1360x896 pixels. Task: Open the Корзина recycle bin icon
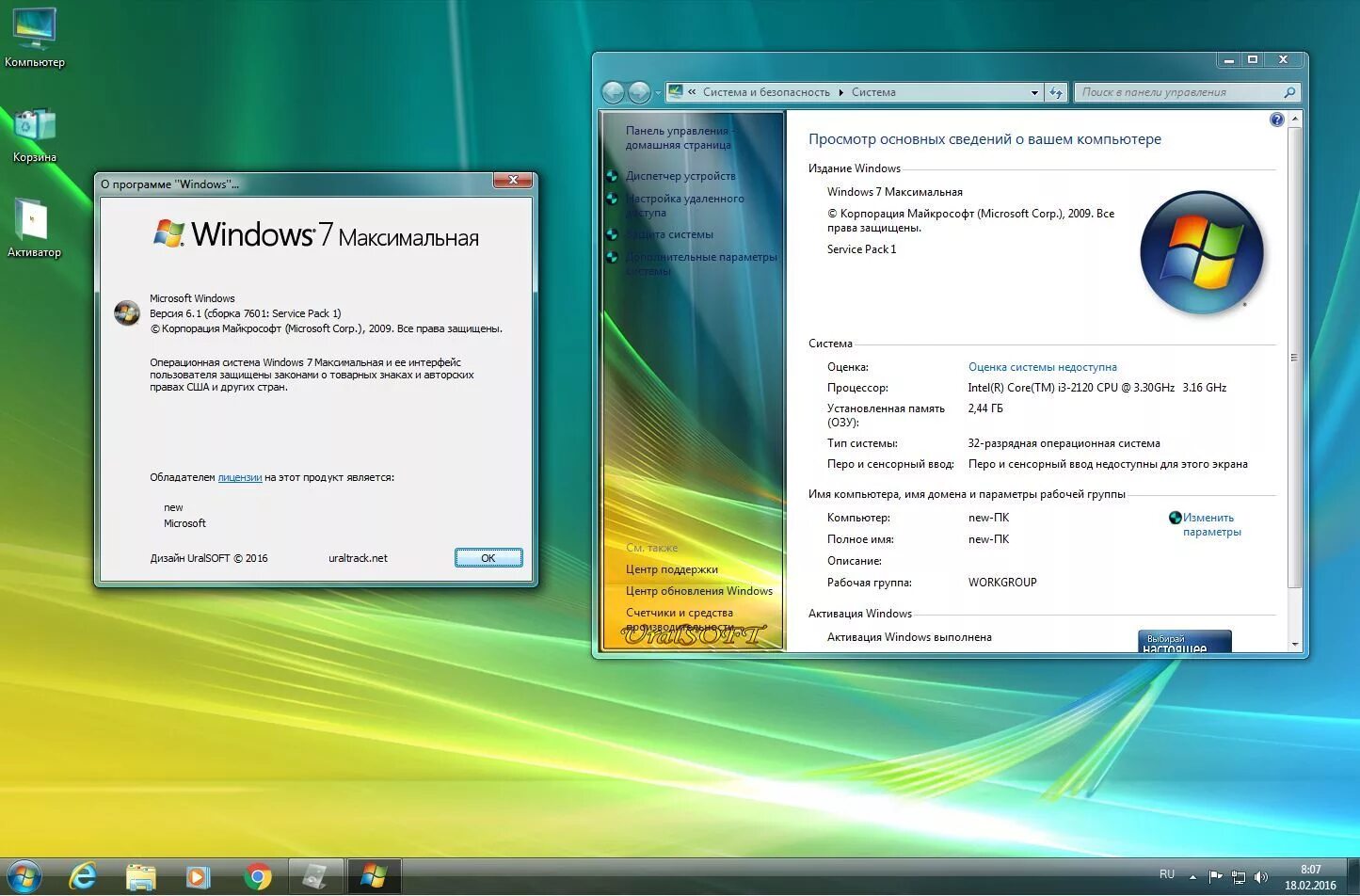pyautogui.click(x=35, y=135)
